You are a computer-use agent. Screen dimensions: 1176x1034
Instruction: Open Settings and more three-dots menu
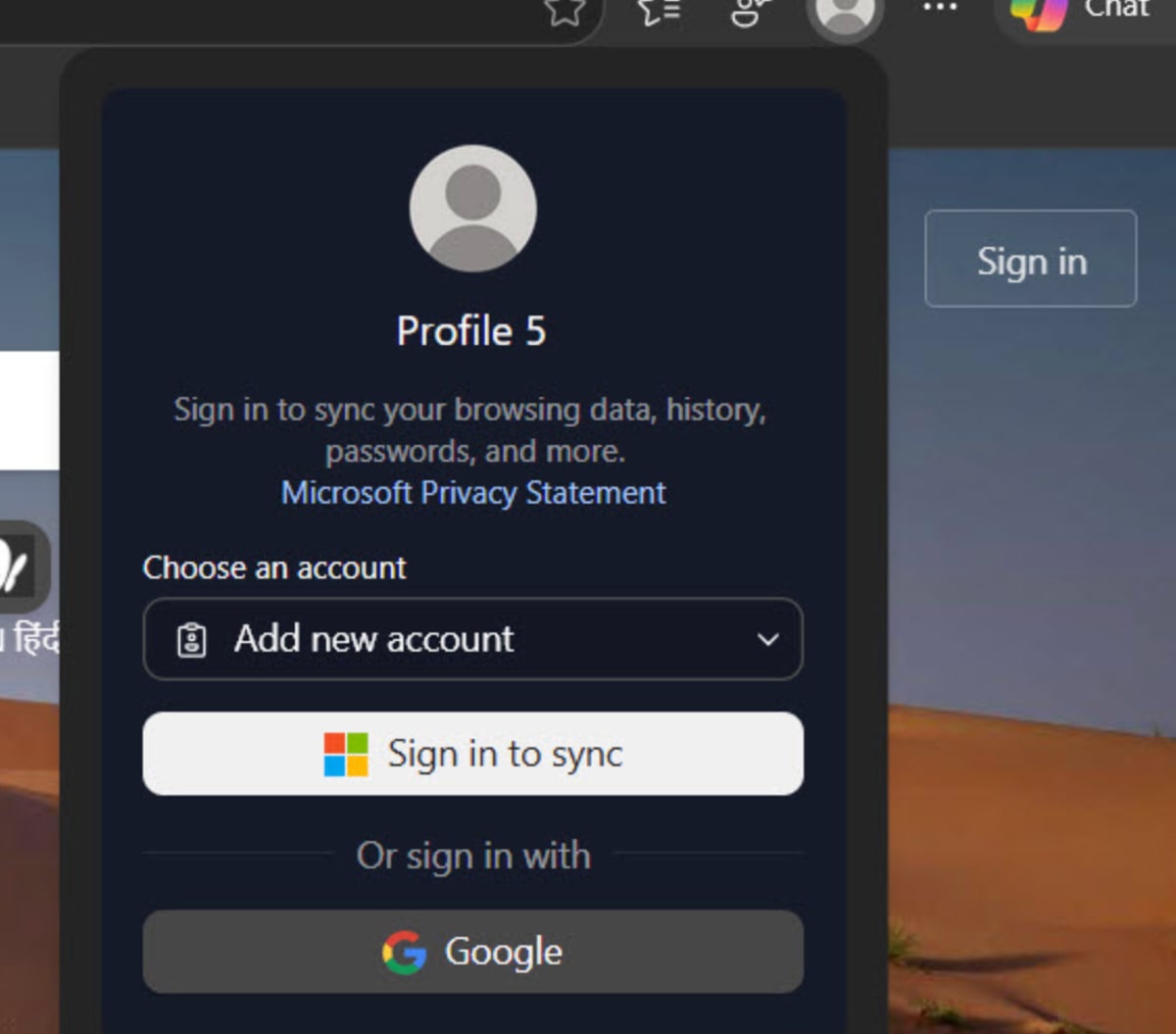pos(940,9)
